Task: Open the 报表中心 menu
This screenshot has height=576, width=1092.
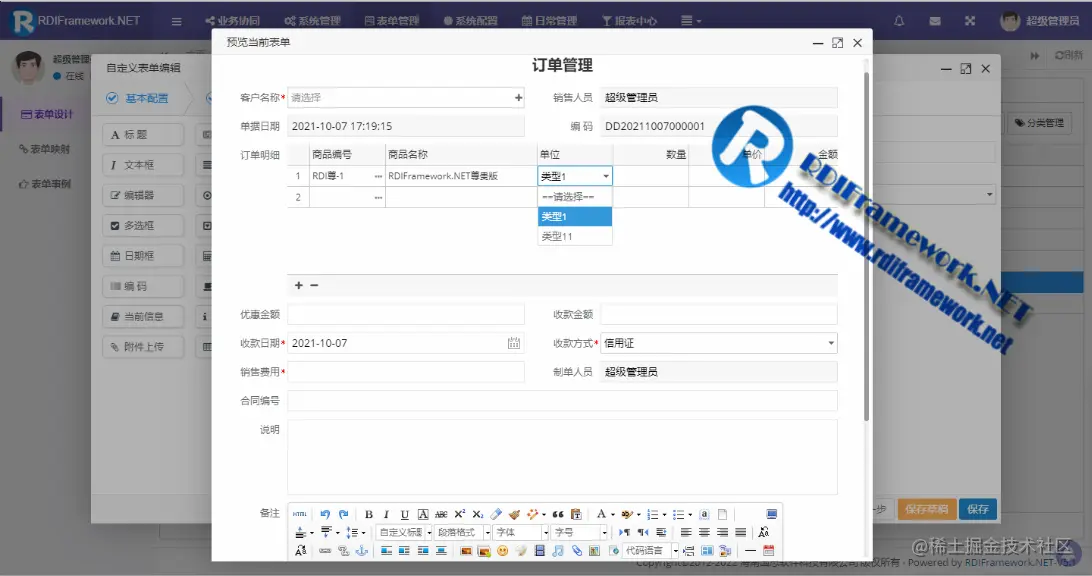Action: click(629, 19)
